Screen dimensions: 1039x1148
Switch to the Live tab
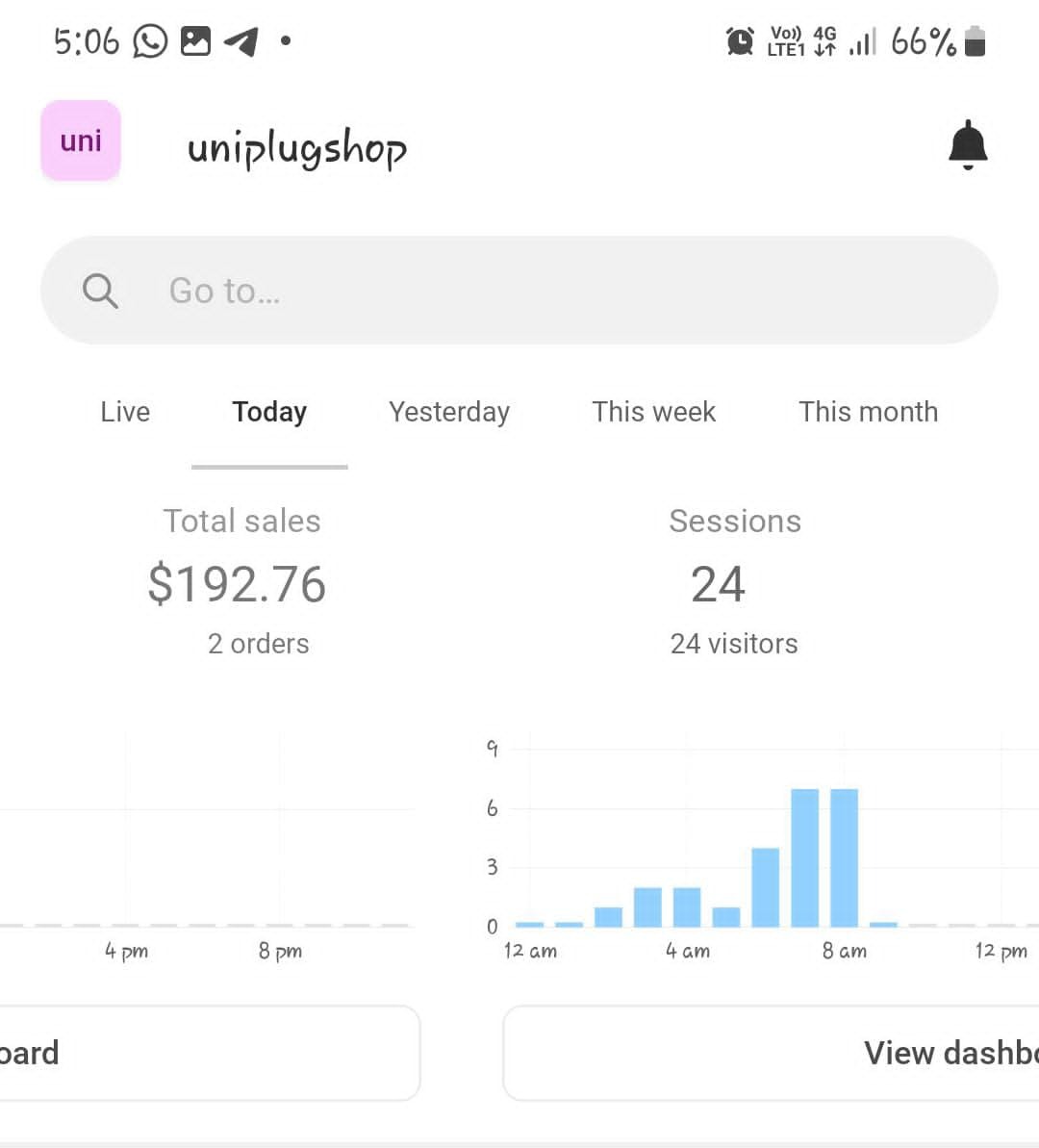pos(125,412)
